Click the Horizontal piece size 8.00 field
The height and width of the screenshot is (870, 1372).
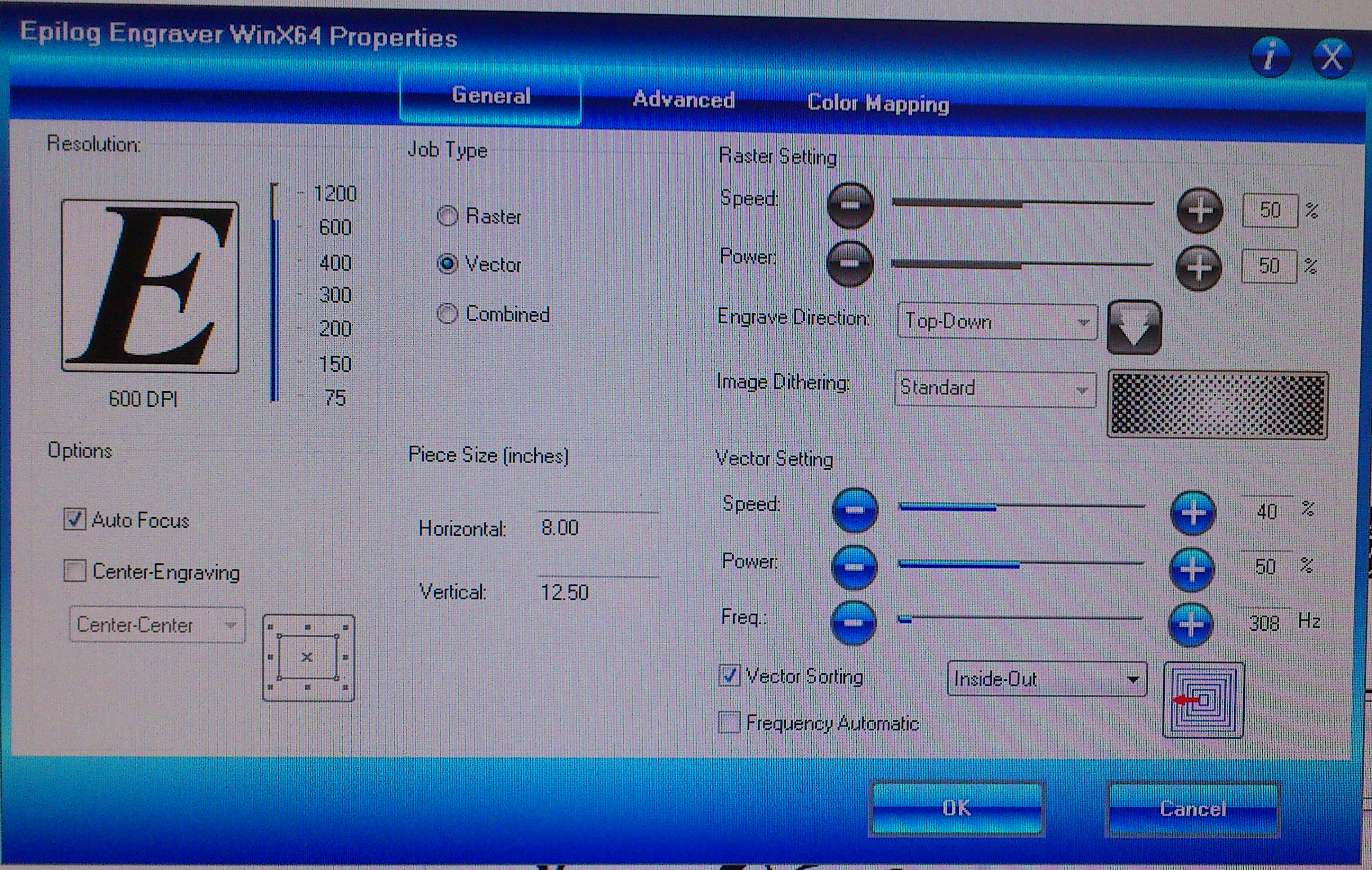click(598, 527)
